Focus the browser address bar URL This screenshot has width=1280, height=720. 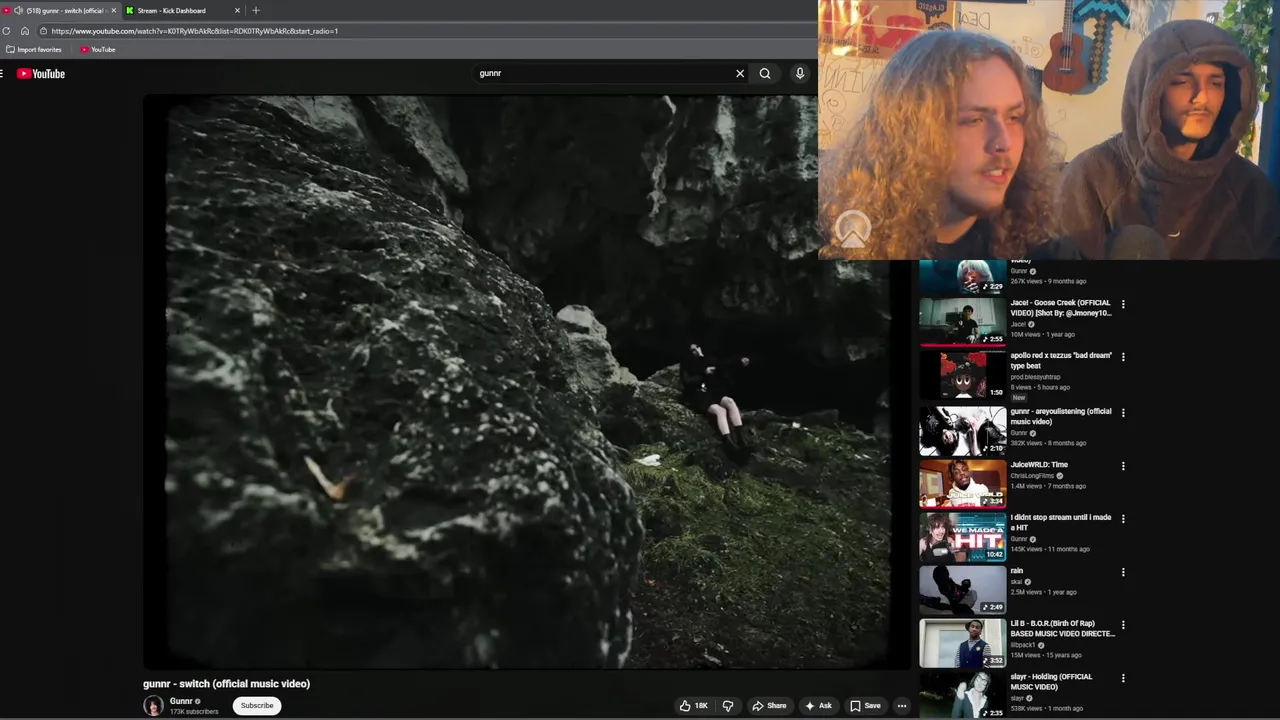[195, 31]
